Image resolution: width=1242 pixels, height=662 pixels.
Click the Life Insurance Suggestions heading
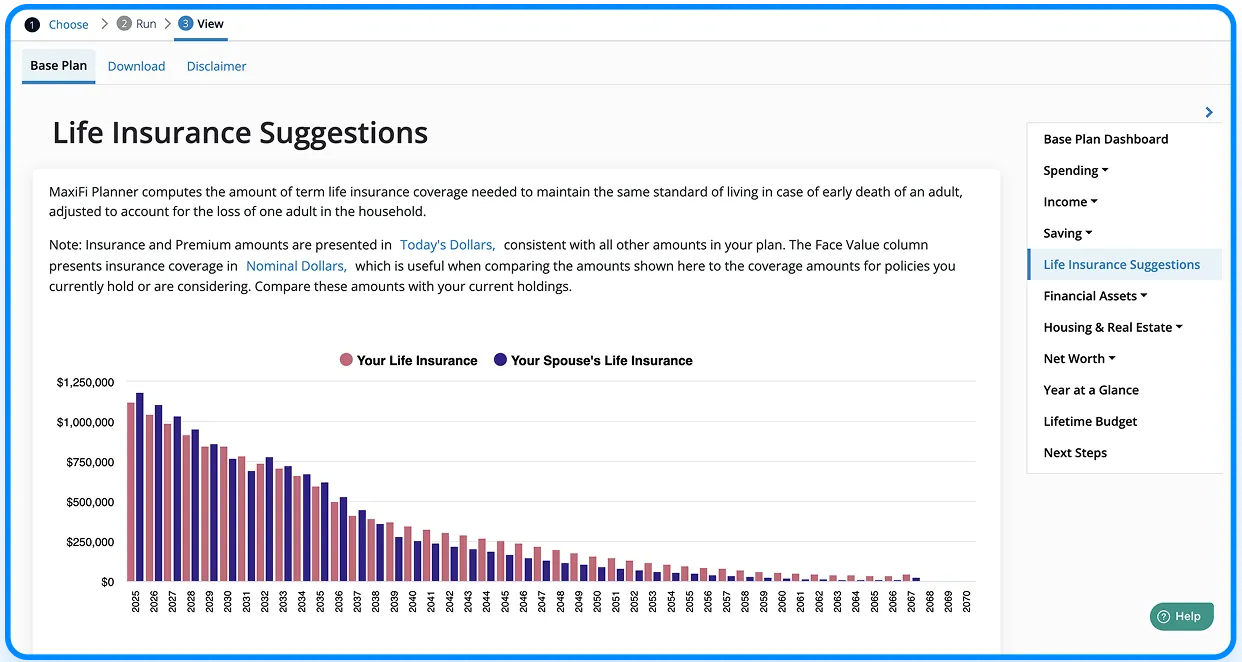pos(240,132)
